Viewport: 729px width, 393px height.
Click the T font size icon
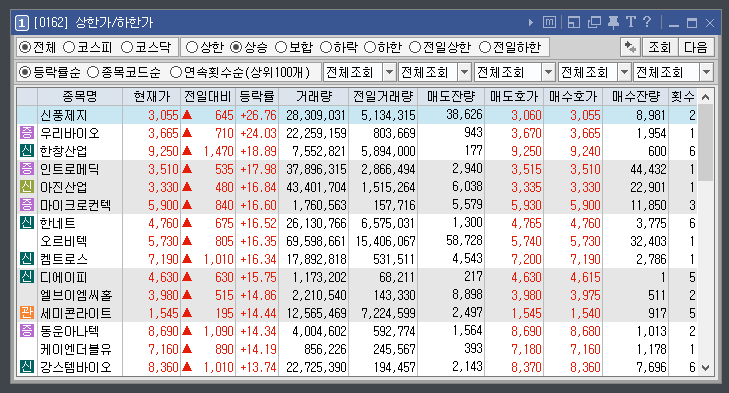coord(630,22)
